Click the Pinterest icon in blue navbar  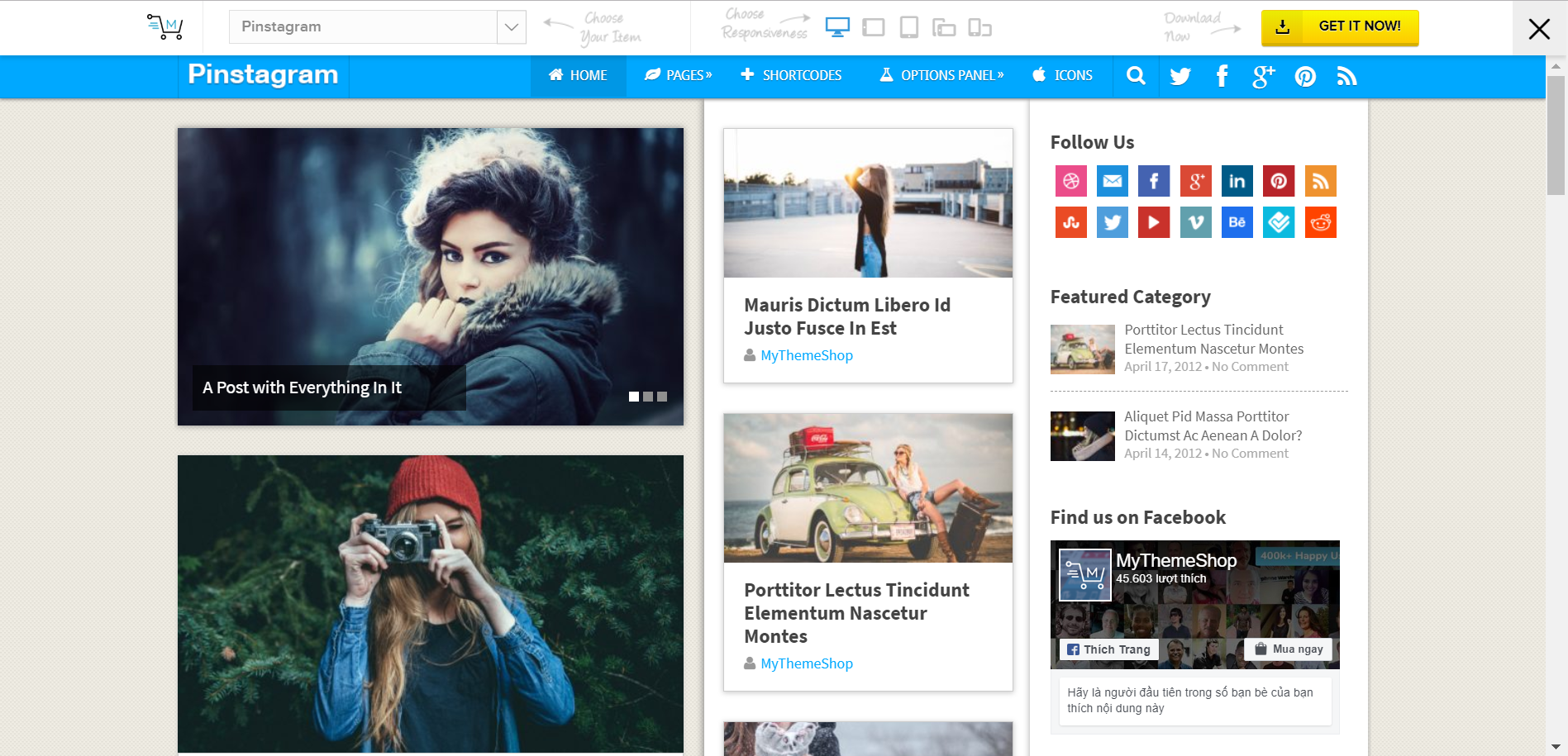(1305, 77)
